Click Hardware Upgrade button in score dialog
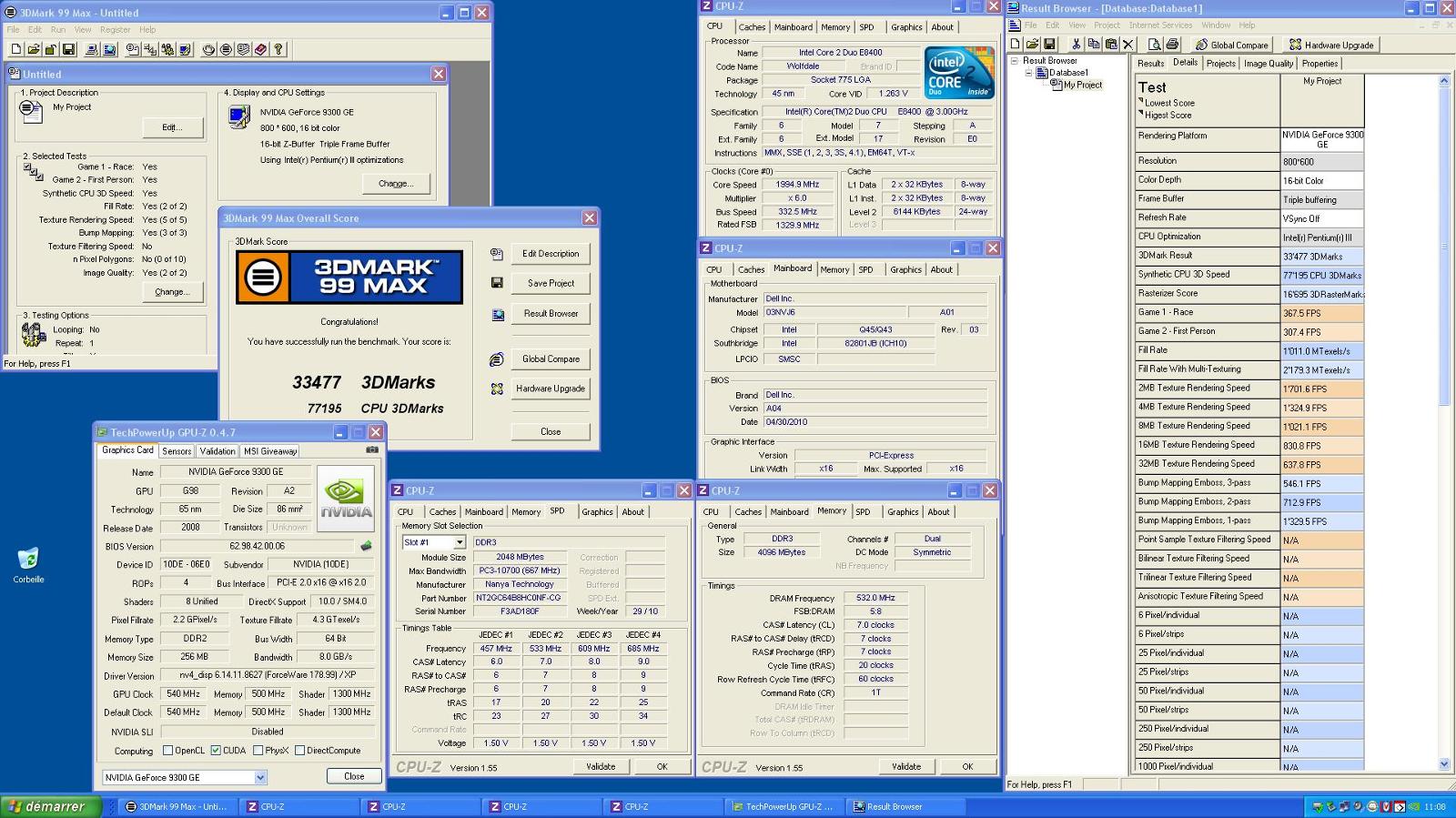 pos(551,389)
